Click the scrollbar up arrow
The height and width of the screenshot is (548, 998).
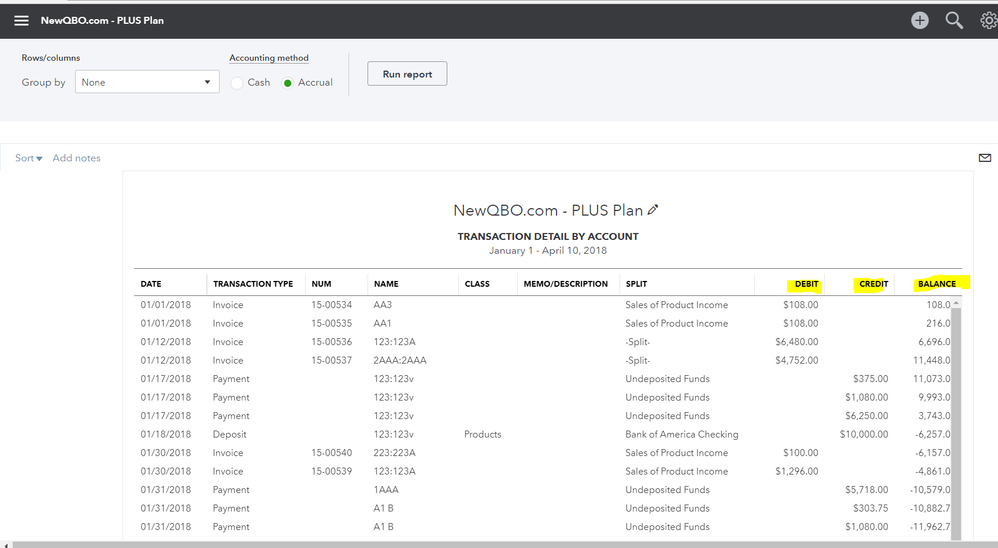955,303
